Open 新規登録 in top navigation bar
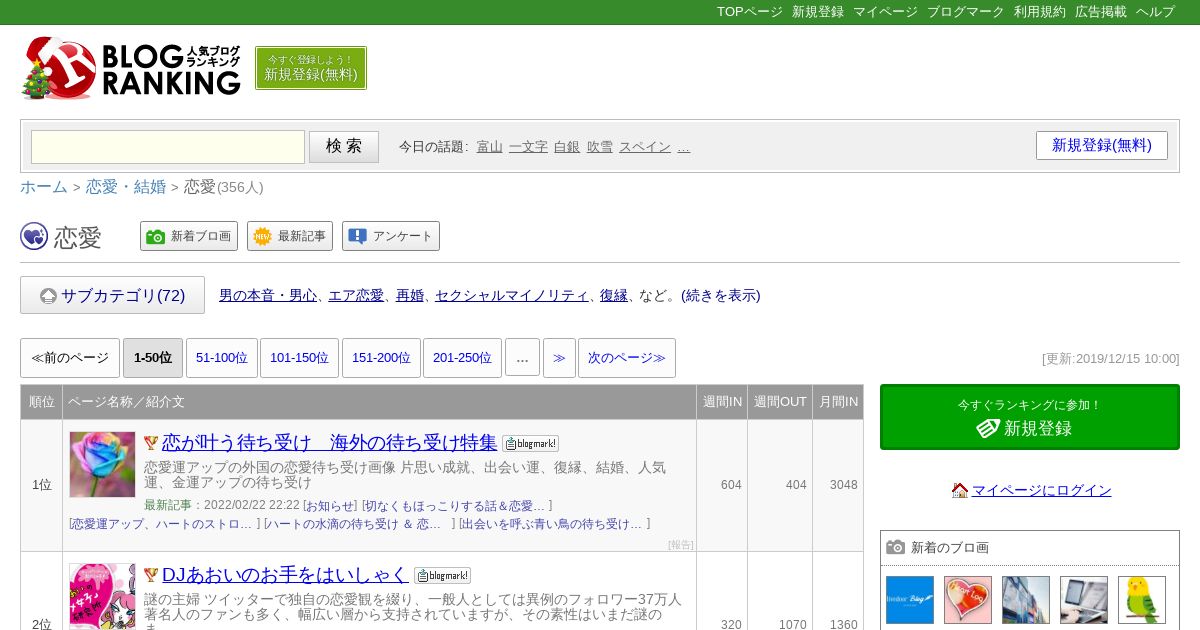 coord(818,12)
